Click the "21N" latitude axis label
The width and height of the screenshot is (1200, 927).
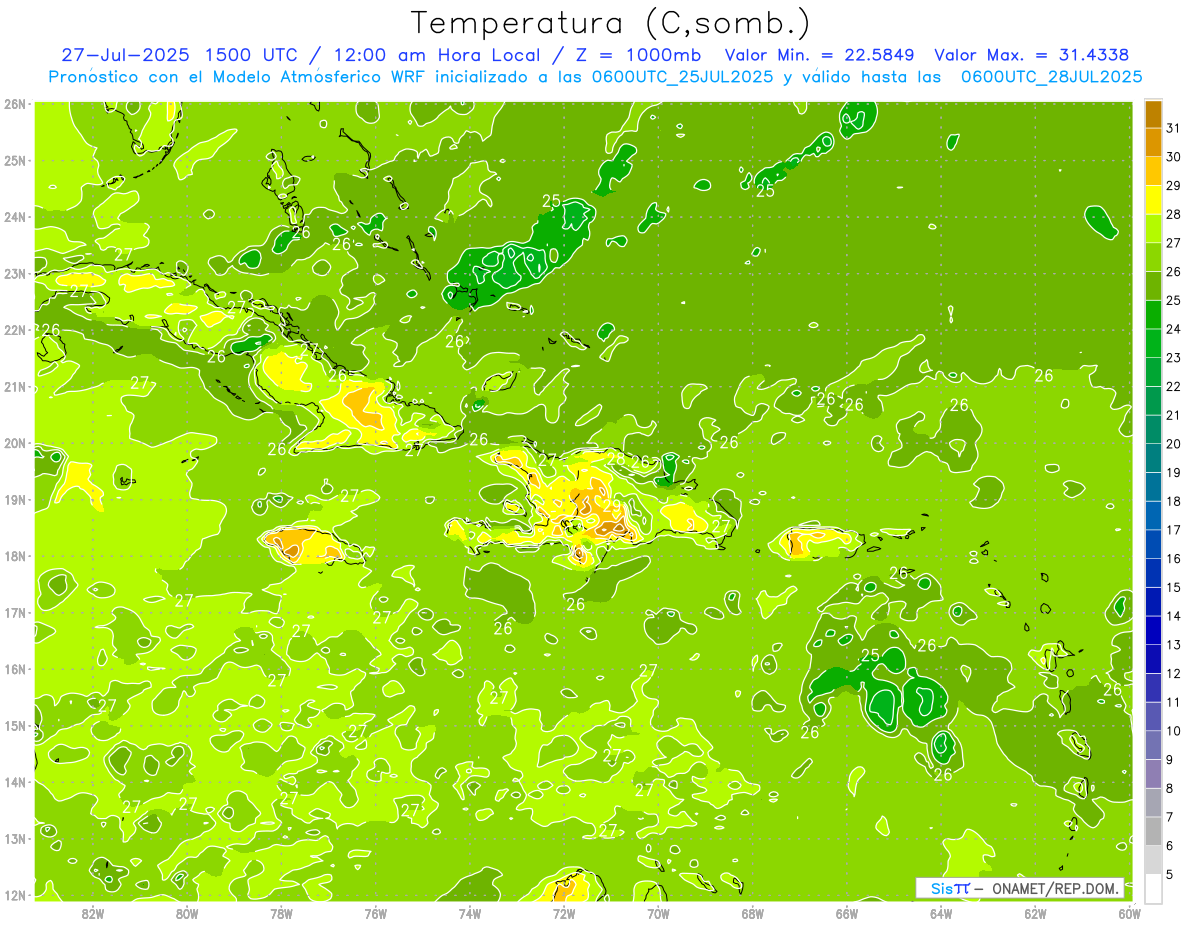point(14,386)
